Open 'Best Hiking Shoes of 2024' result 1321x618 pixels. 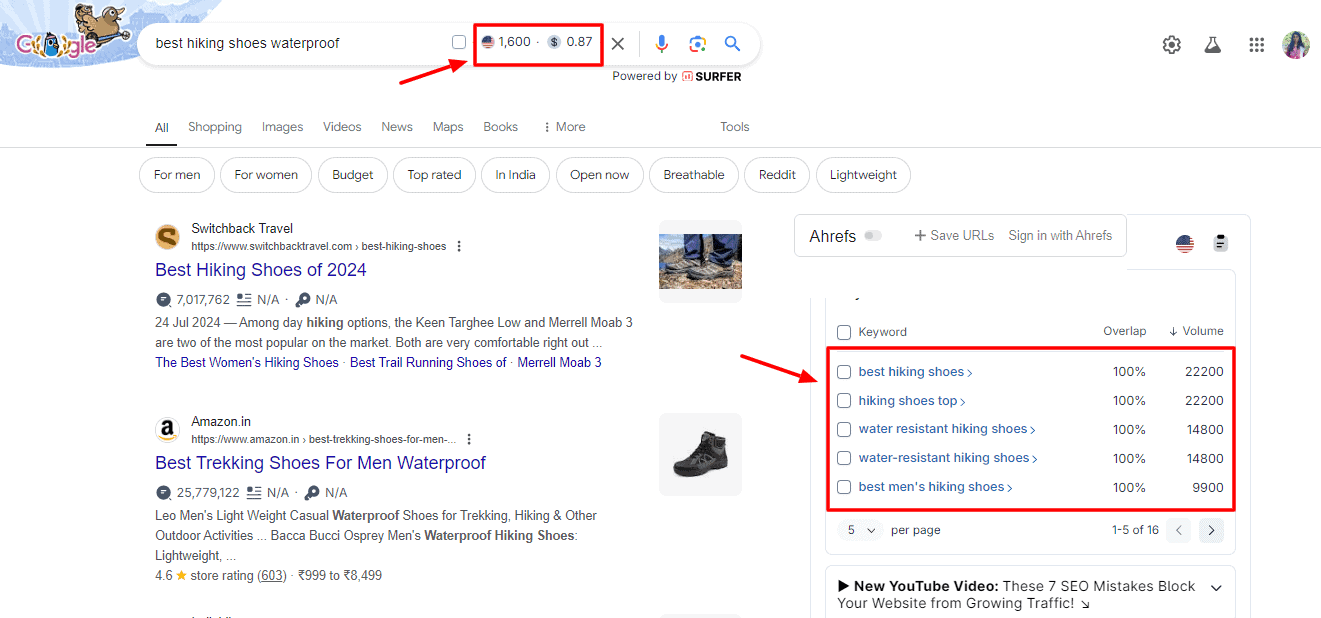[x=261, y=270]
